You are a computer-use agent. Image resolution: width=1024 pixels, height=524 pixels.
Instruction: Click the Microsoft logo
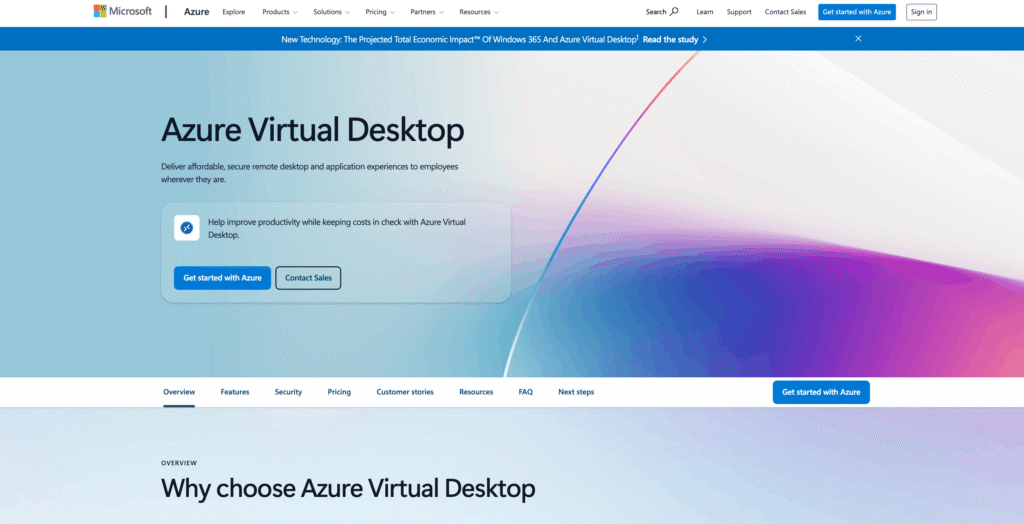(x=122, y=12)
